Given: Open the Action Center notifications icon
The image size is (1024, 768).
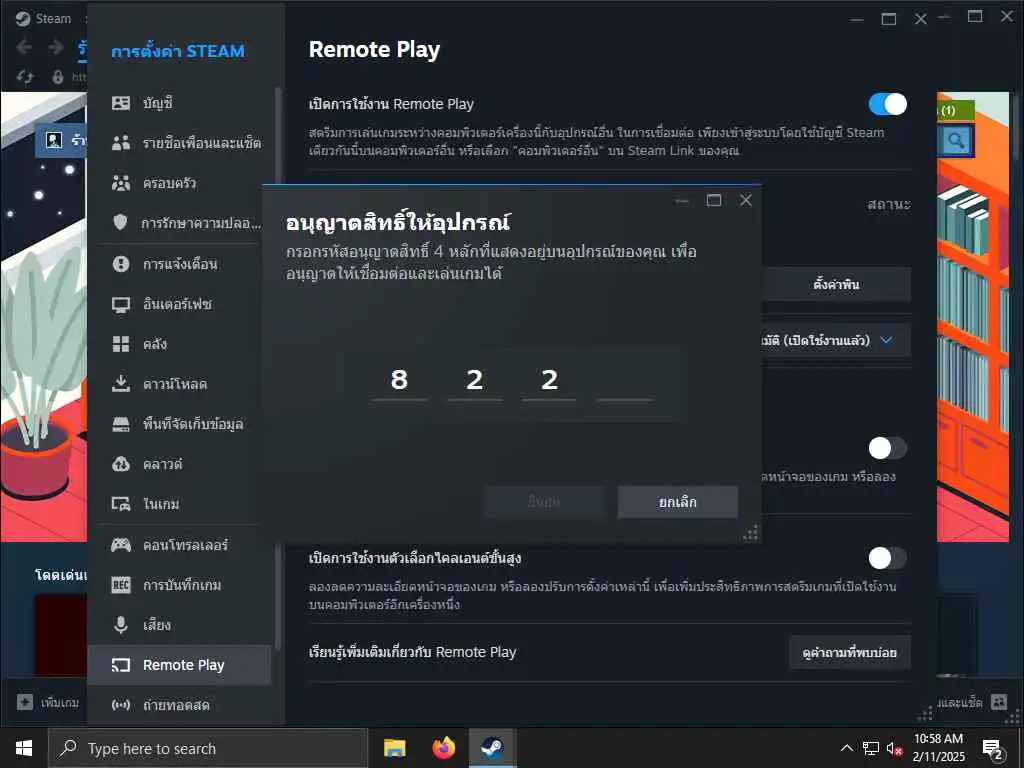Looking at the screenshot, I should (993, 749).
